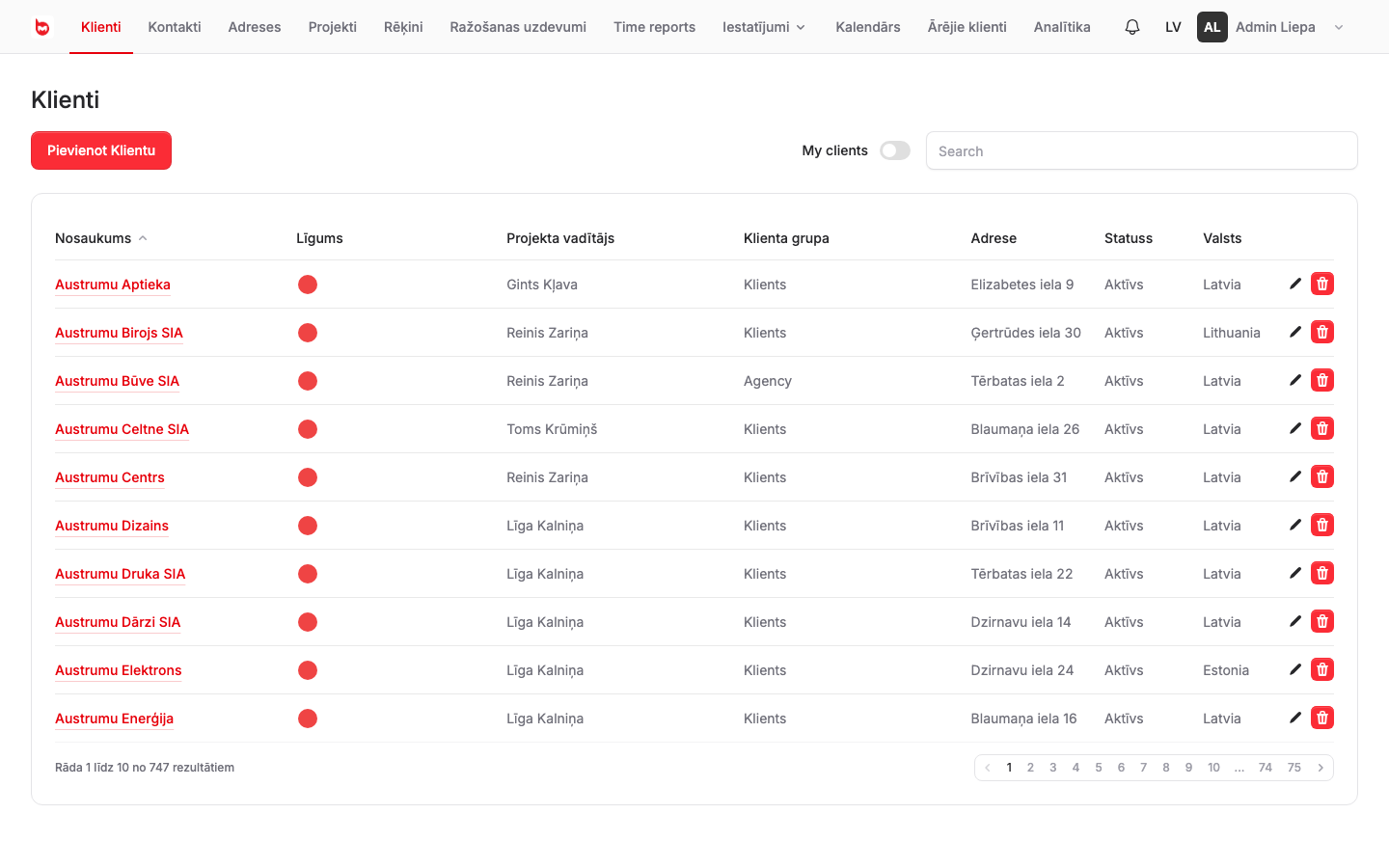The width and height of the screenshot is (1389, 868).
Task: Go to next pagination page arrow
Action: click(1321, 768)
